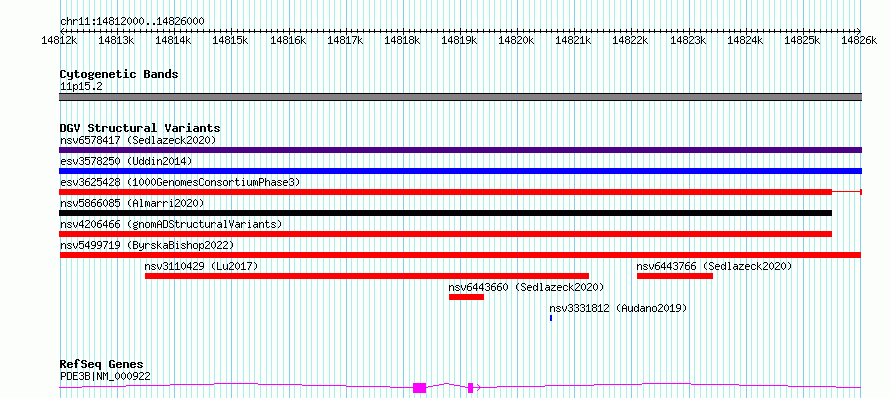Select the dark purple nsv6578417 variant bar
This screenshot has height=398, width=890.
click(460, 150)
